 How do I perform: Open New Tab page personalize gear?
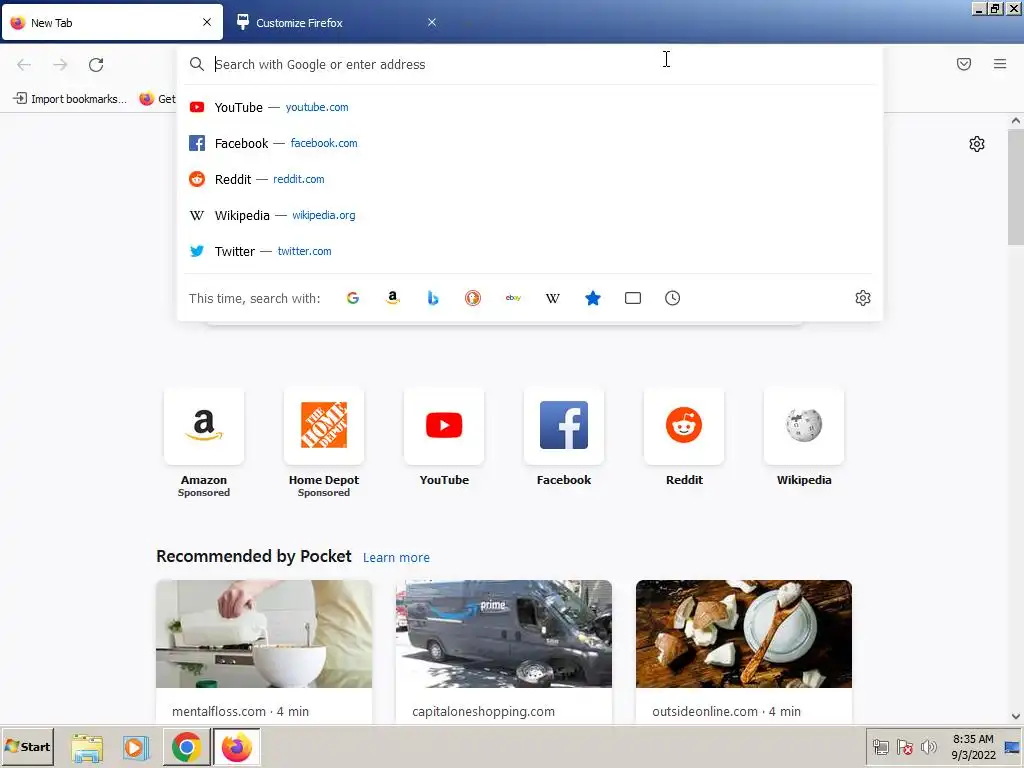pyautogui.click(x=977, y=144)
